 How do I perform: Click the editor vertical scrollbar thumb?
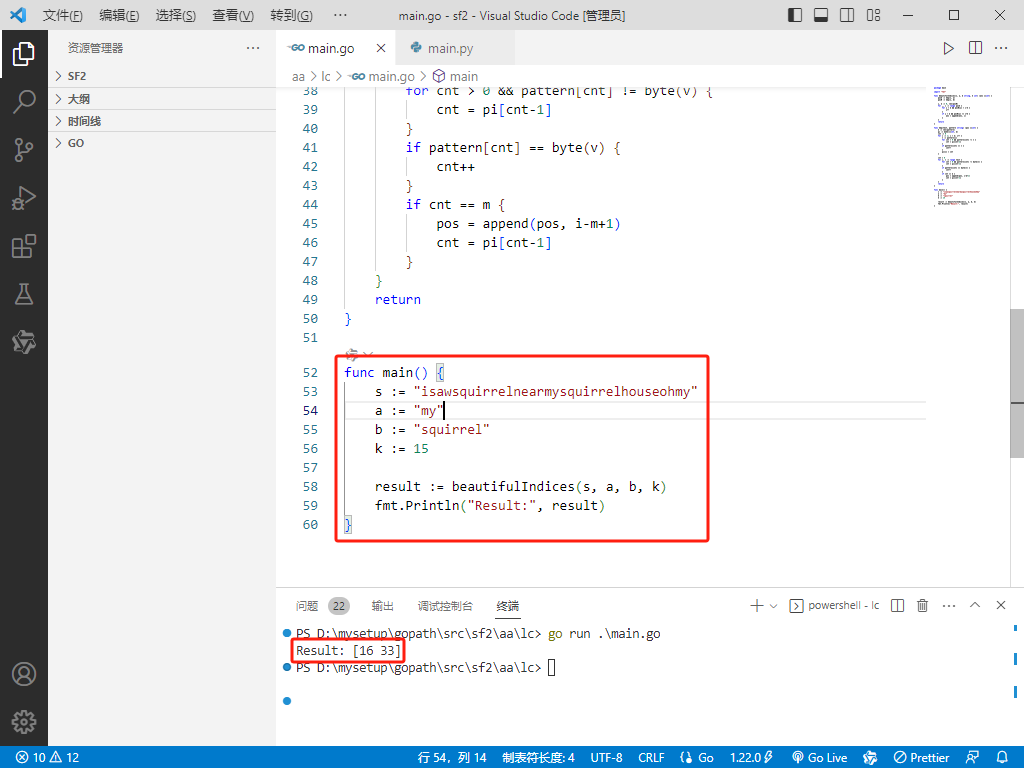pyautogui.click(x=1017, y=383)
